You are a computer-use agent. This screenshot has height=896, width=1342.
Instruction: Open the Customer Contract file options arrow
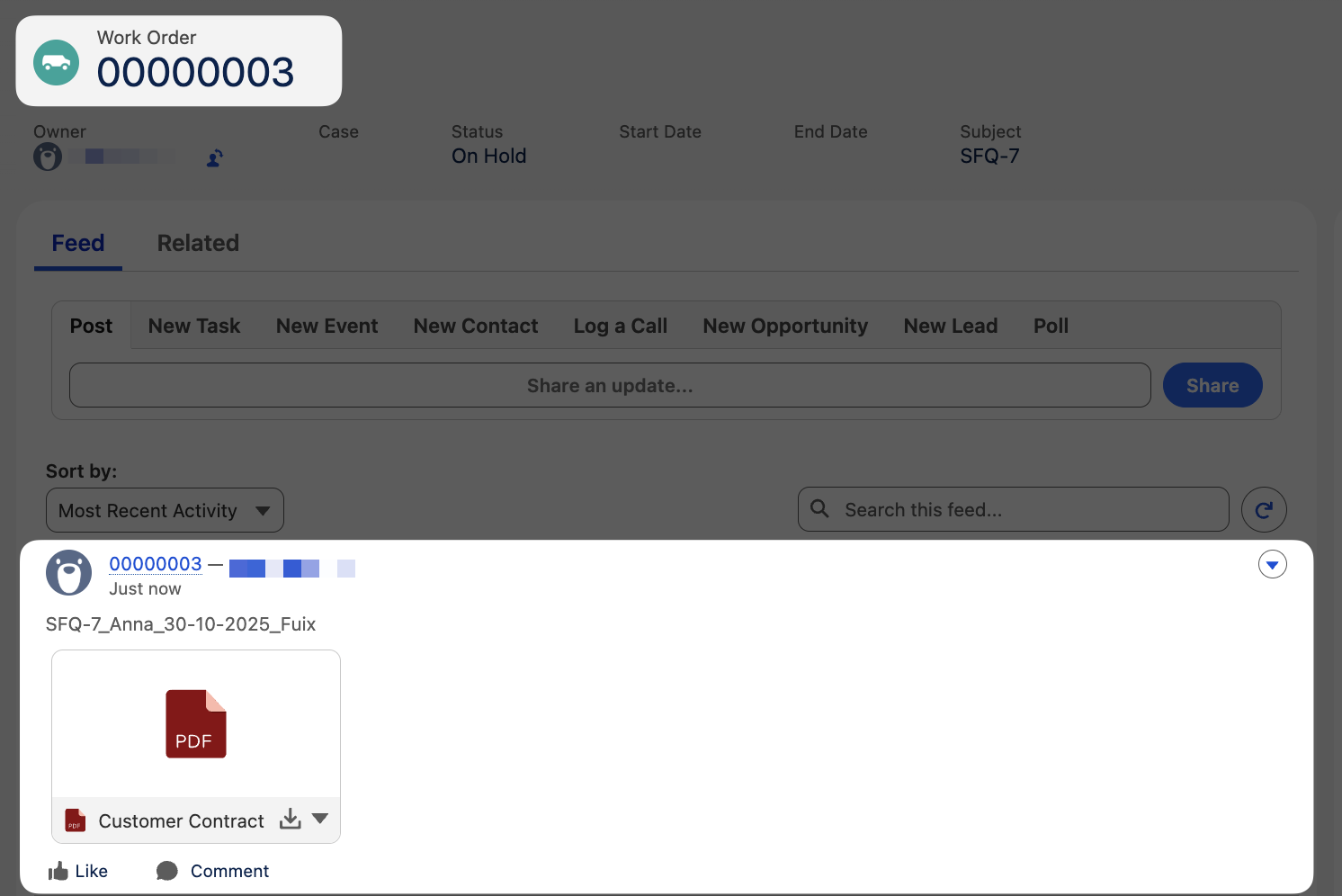[320, 820]
